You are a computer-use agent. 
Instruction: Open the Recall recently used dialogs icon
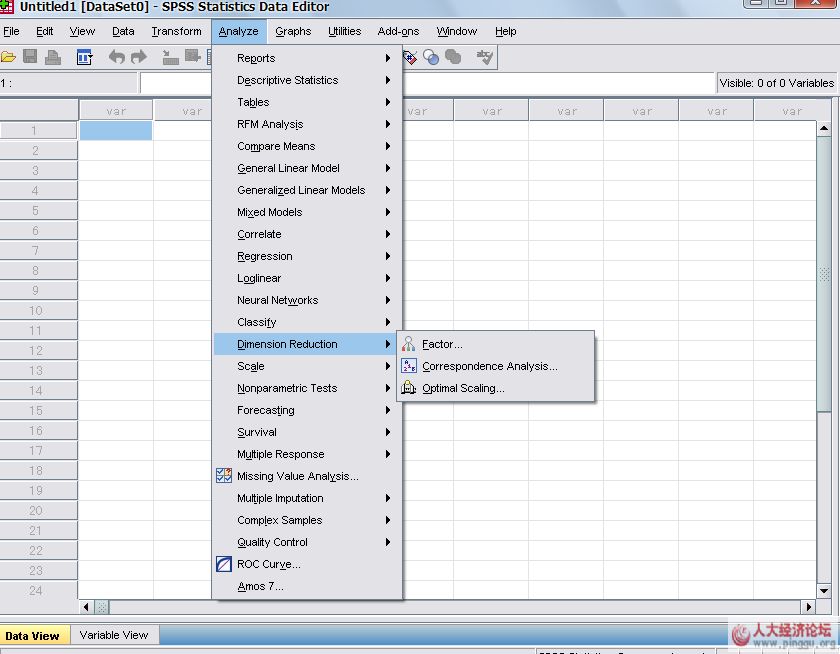pyautogui.click(x=85, y=57)
